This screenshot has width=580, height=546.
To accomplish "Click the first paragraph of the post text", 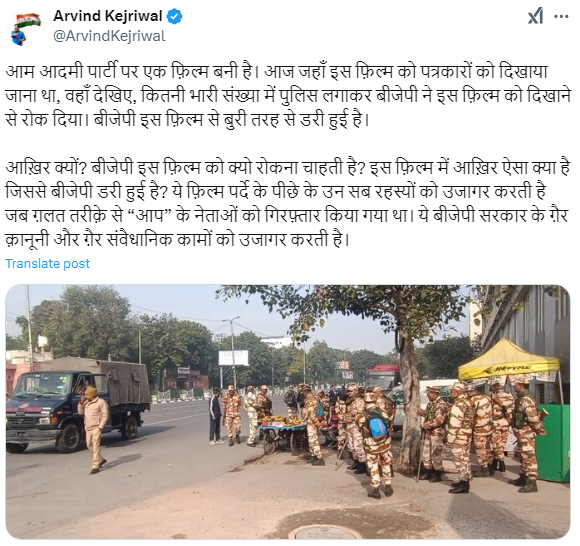I will [287, 95].
